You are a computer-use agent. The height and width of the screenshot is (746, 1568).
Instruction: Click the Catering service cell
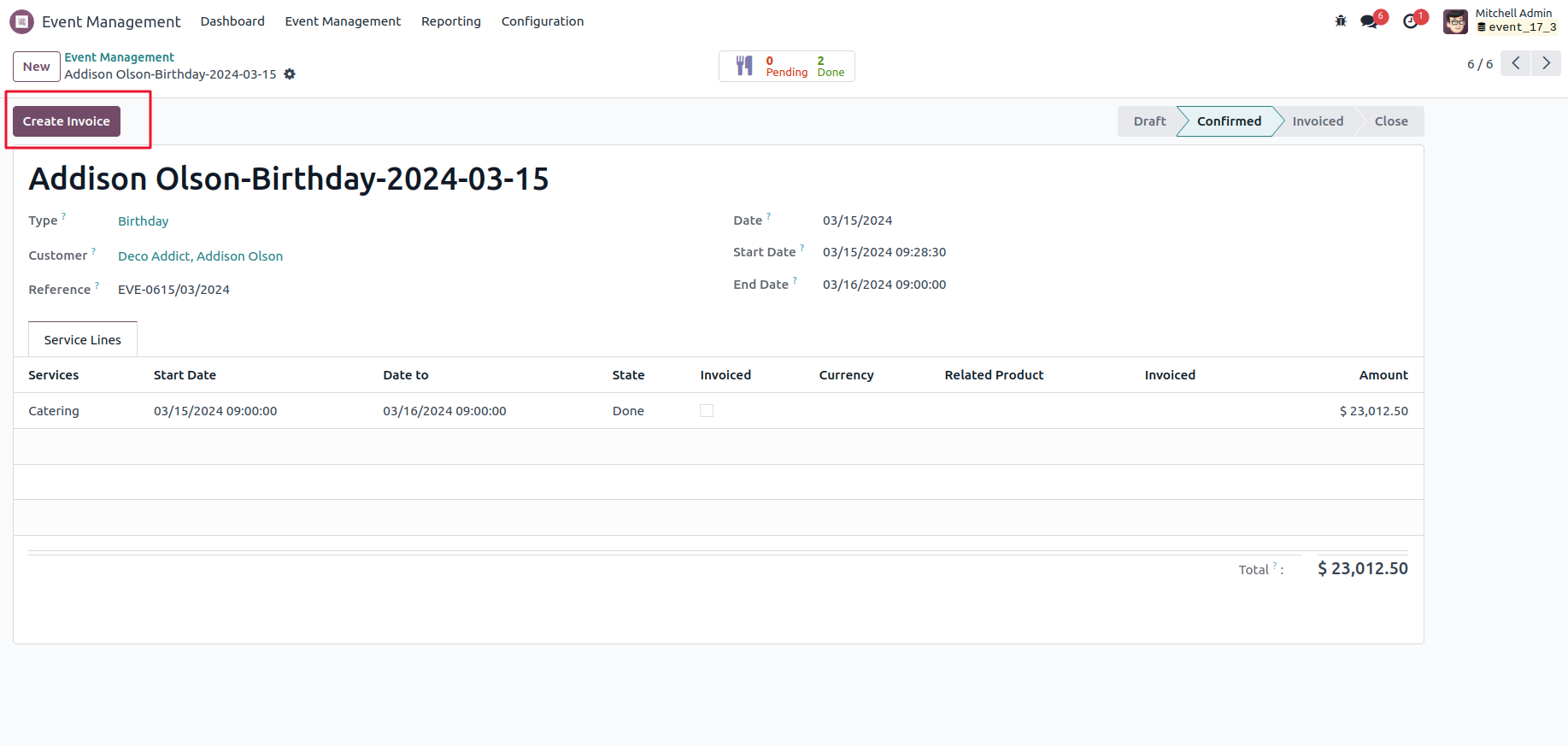point(54,411)
